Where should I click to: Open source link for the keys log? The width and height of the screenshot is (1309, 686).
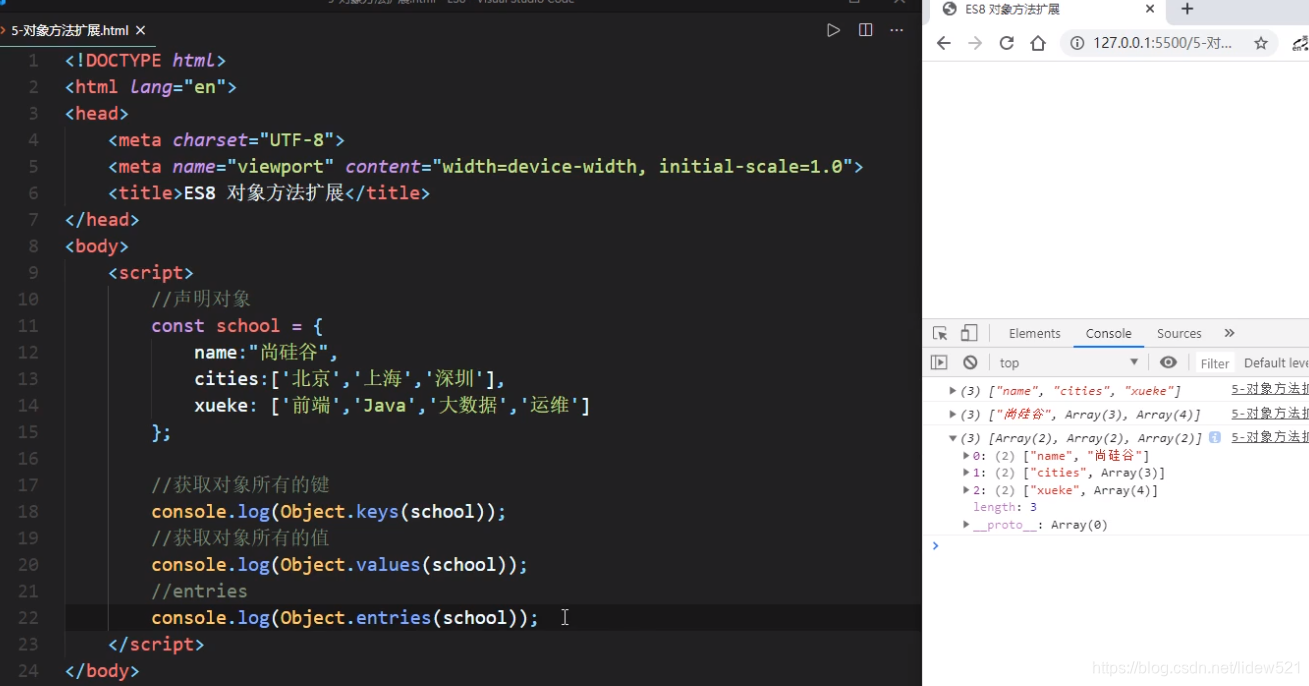coord(1270,390)
